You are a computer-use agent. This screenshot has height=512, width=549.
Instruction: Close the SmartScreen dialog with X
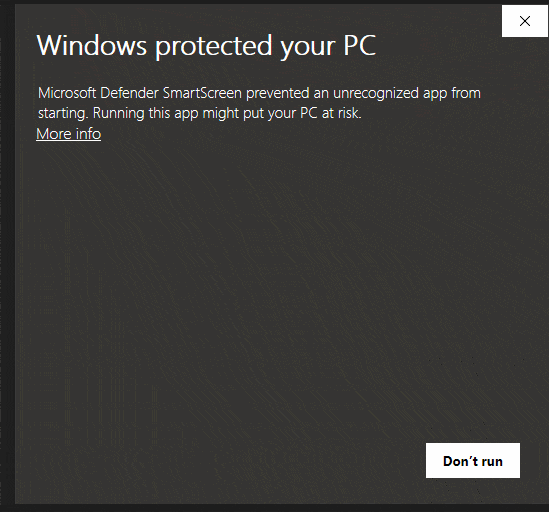[x=524, y=21]
